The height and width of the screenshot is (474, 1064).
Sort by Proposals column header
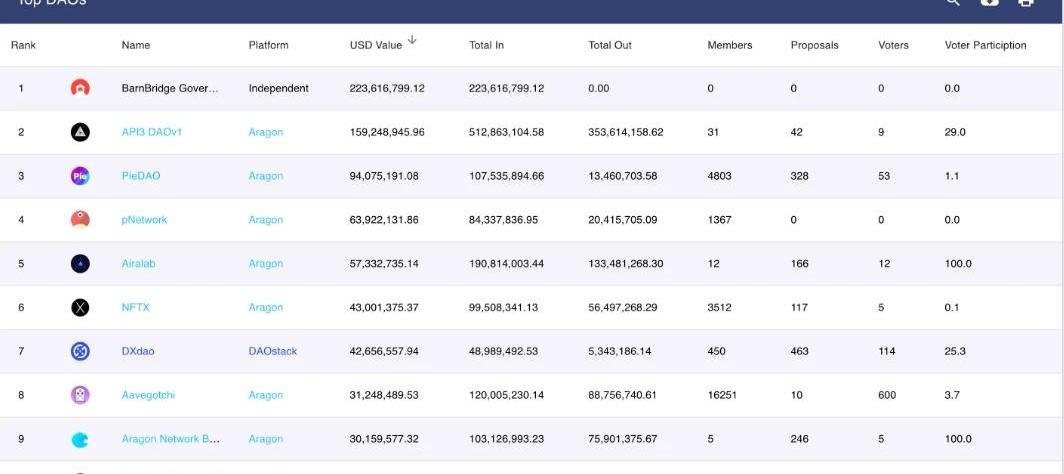(814, 45)
